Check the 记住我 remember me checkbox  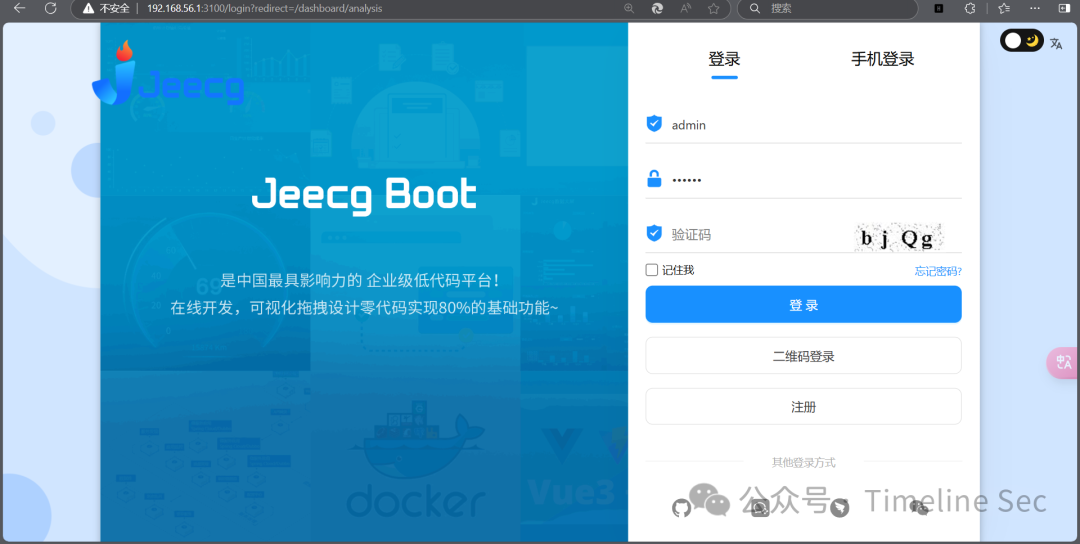652,270
